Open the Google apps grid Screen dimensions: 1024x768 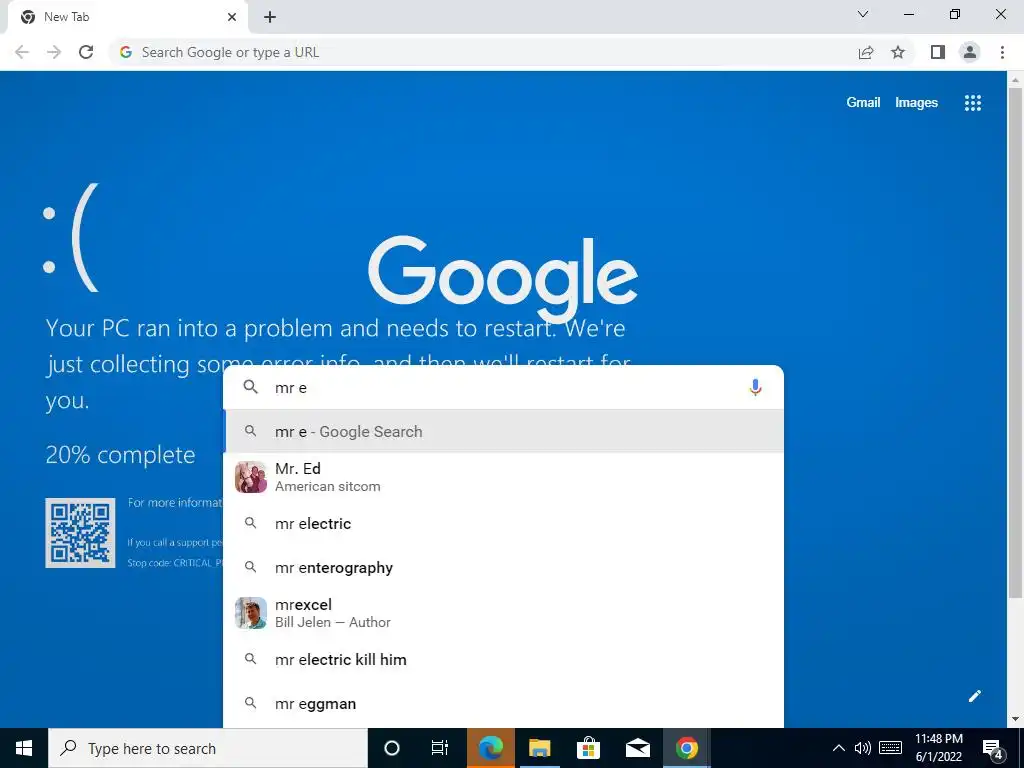click(973, 103)
